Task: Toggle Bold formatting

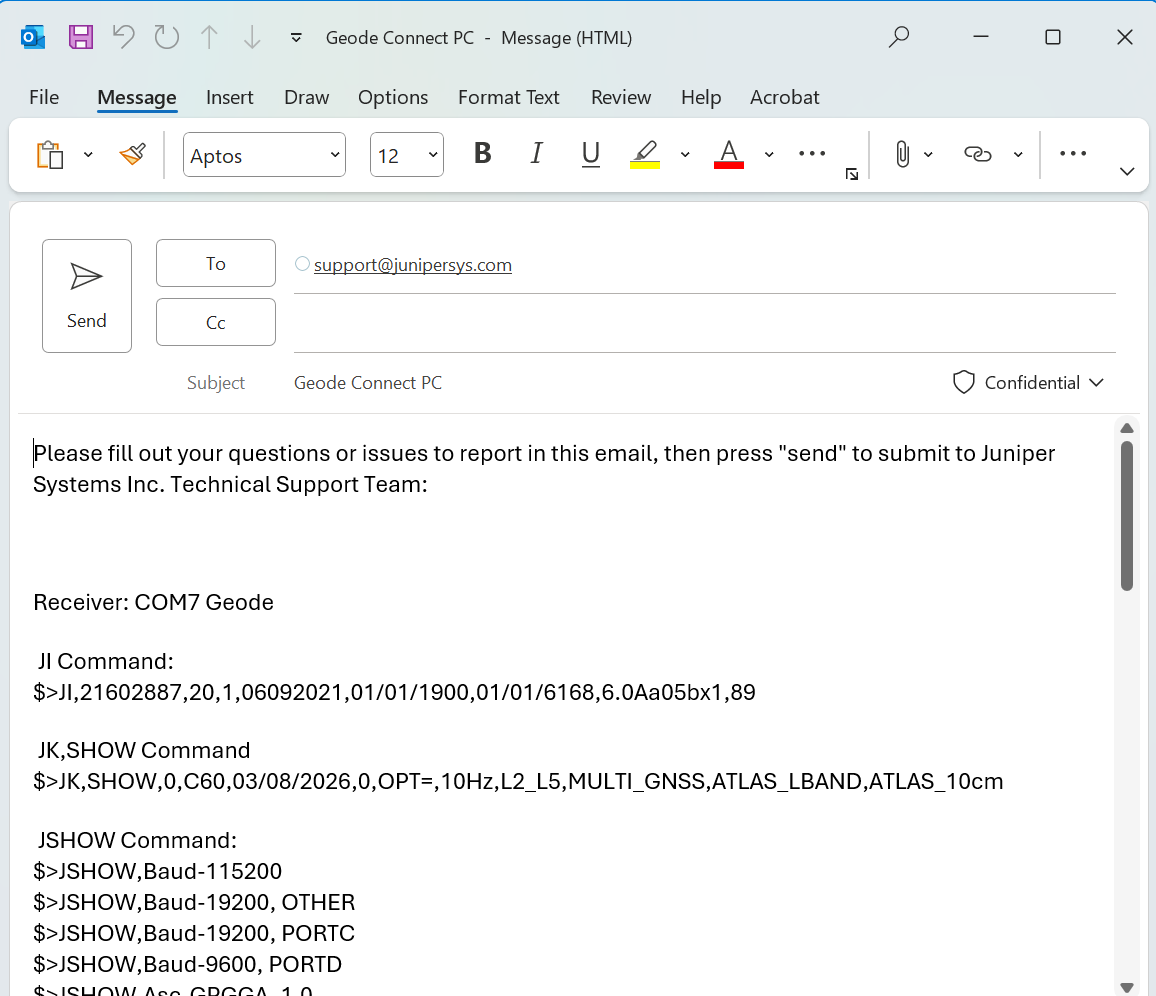Action: [x=483, y=154]
